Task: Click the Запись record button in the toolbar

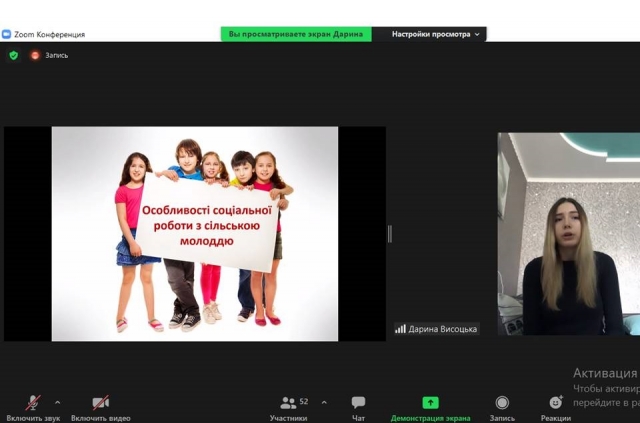Action: coord(502,408)
